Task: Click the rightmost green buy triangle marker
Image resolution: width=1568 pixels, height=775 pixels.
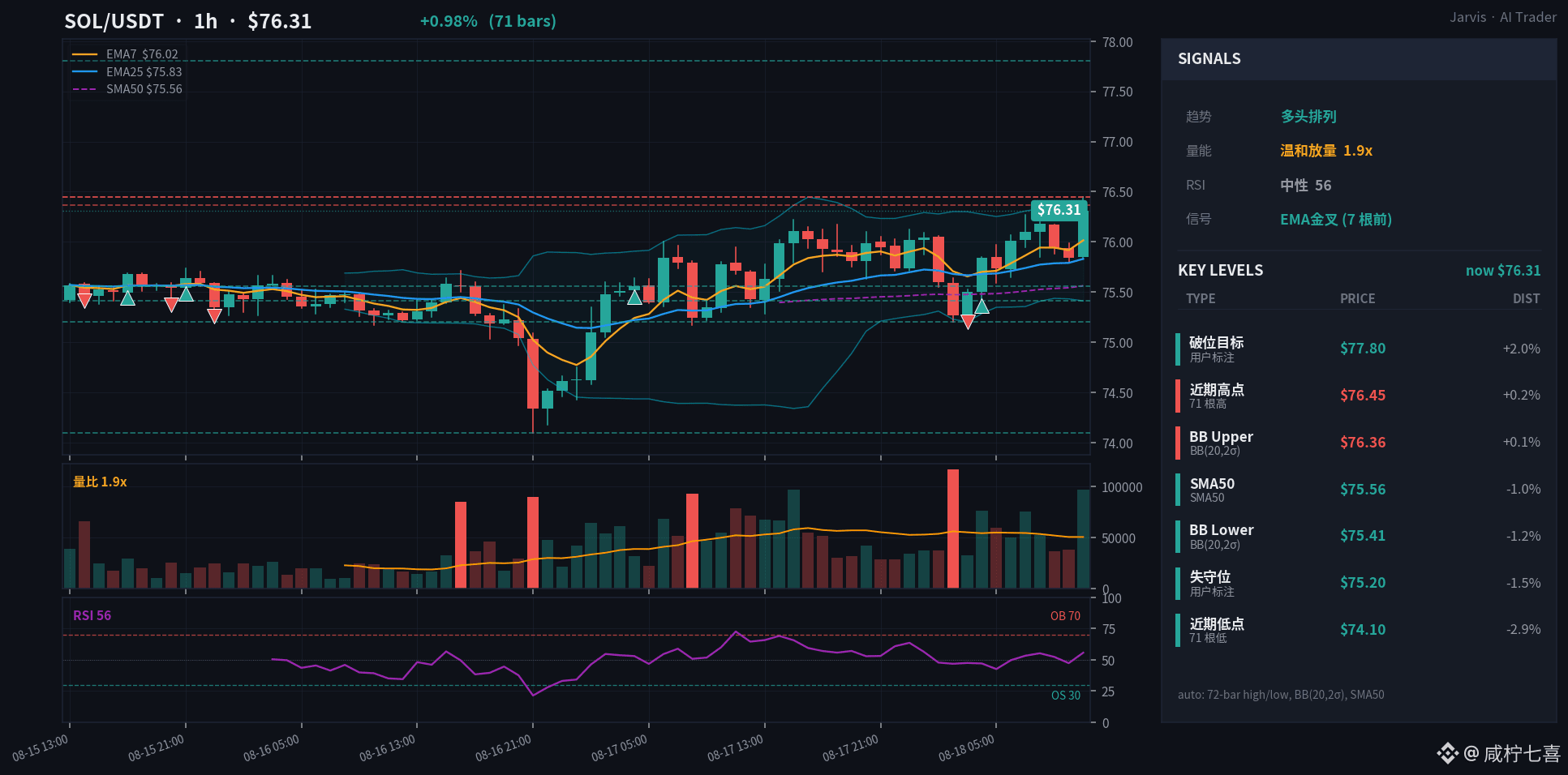Action: [982, 306]
